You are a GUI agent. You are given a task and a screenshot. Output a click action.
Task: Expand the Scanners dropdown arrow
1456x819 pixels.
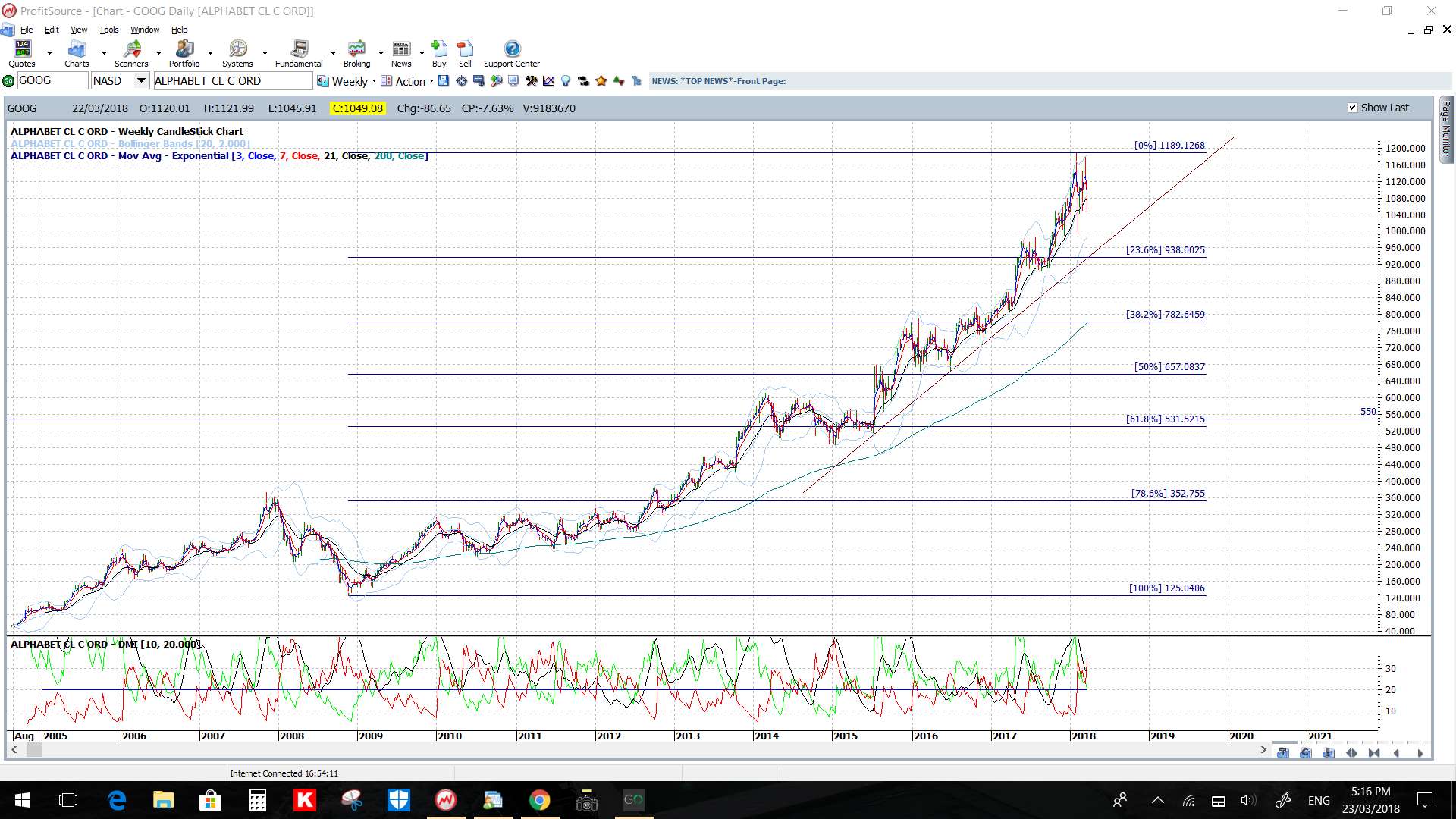click(158, 54)
